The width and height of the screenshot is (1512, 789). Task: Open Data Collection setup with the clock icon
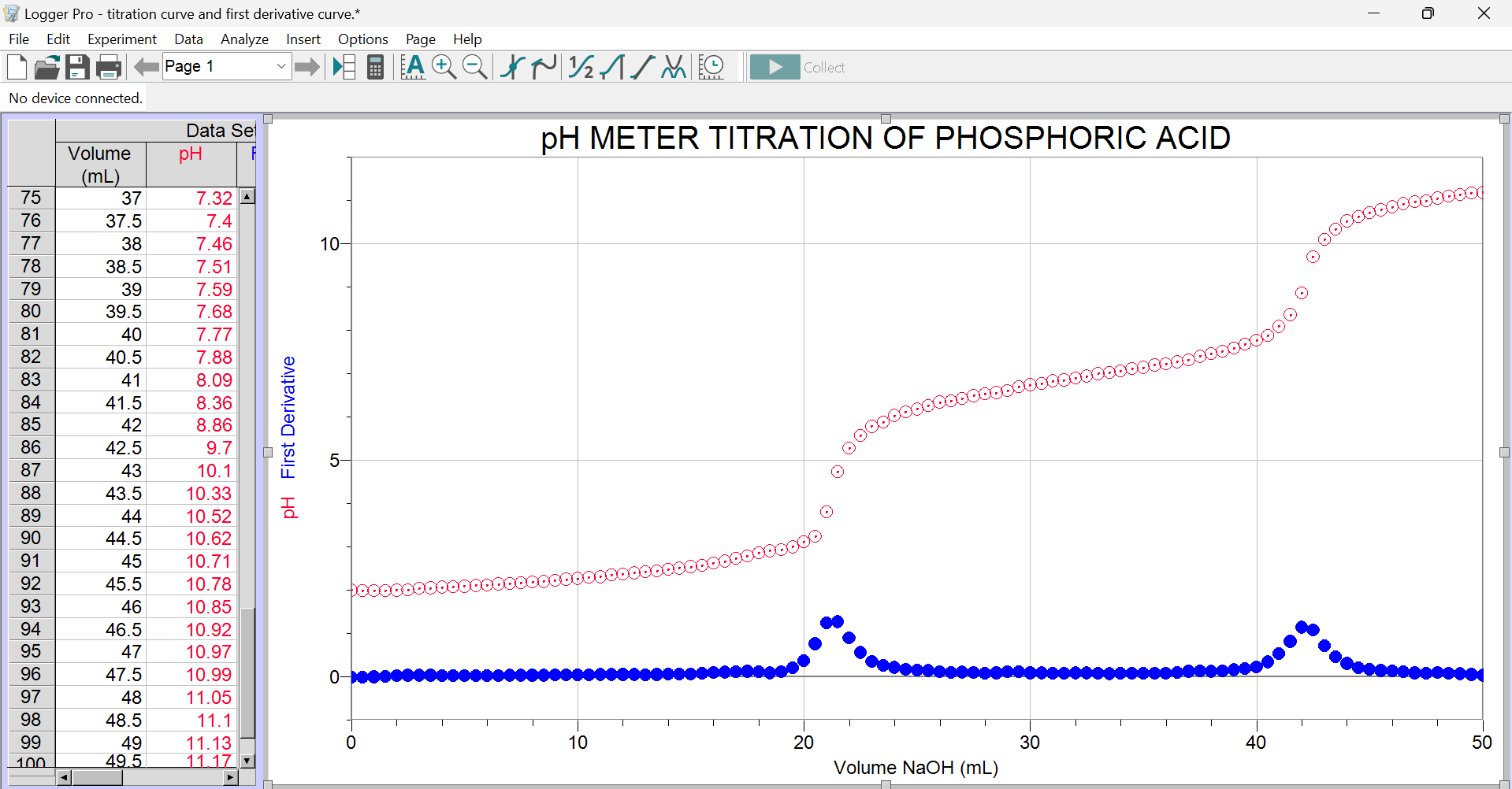pos(711,67)
